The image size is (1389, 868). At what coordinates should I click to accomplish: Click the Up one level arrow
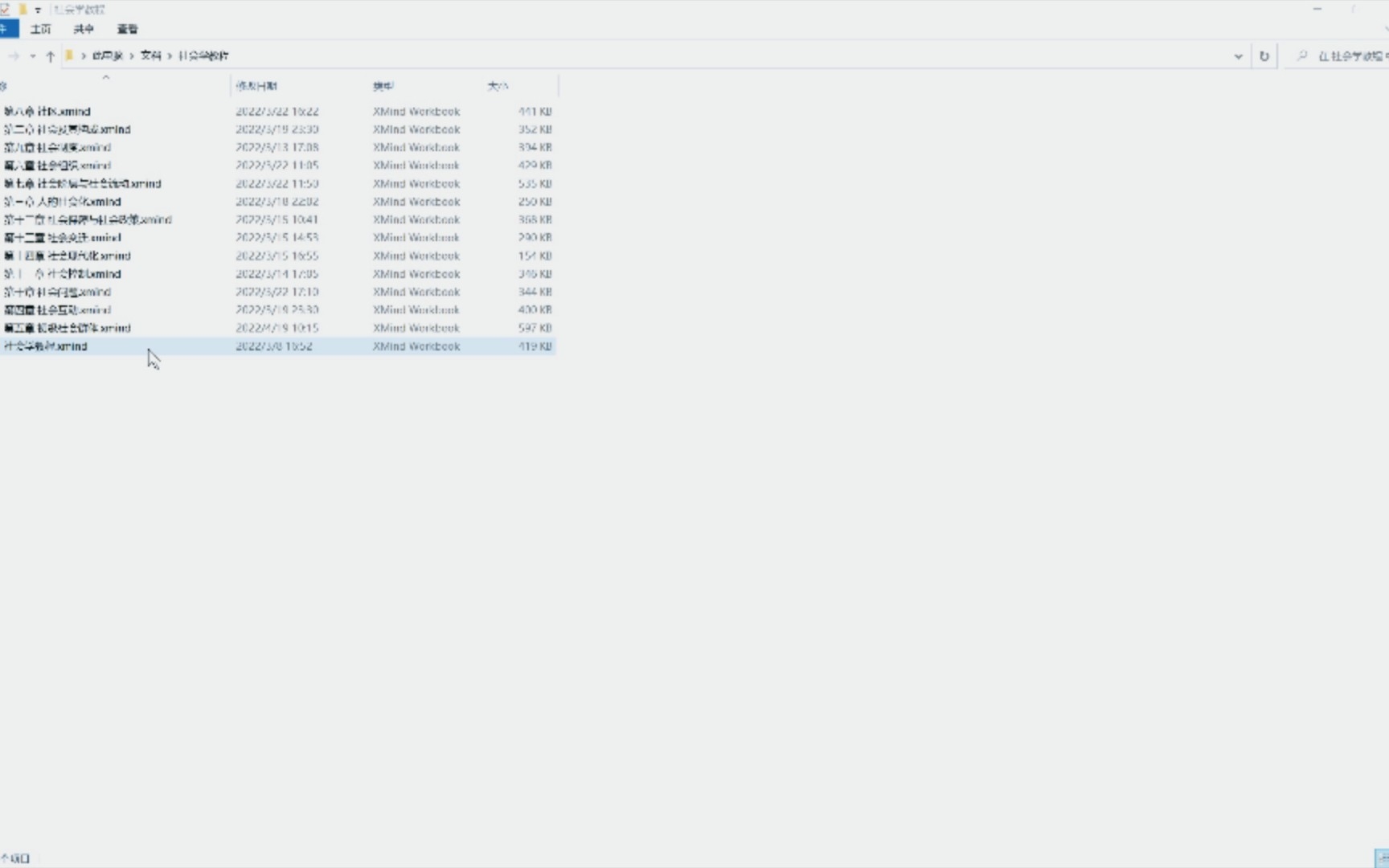(x=50, y=56)
